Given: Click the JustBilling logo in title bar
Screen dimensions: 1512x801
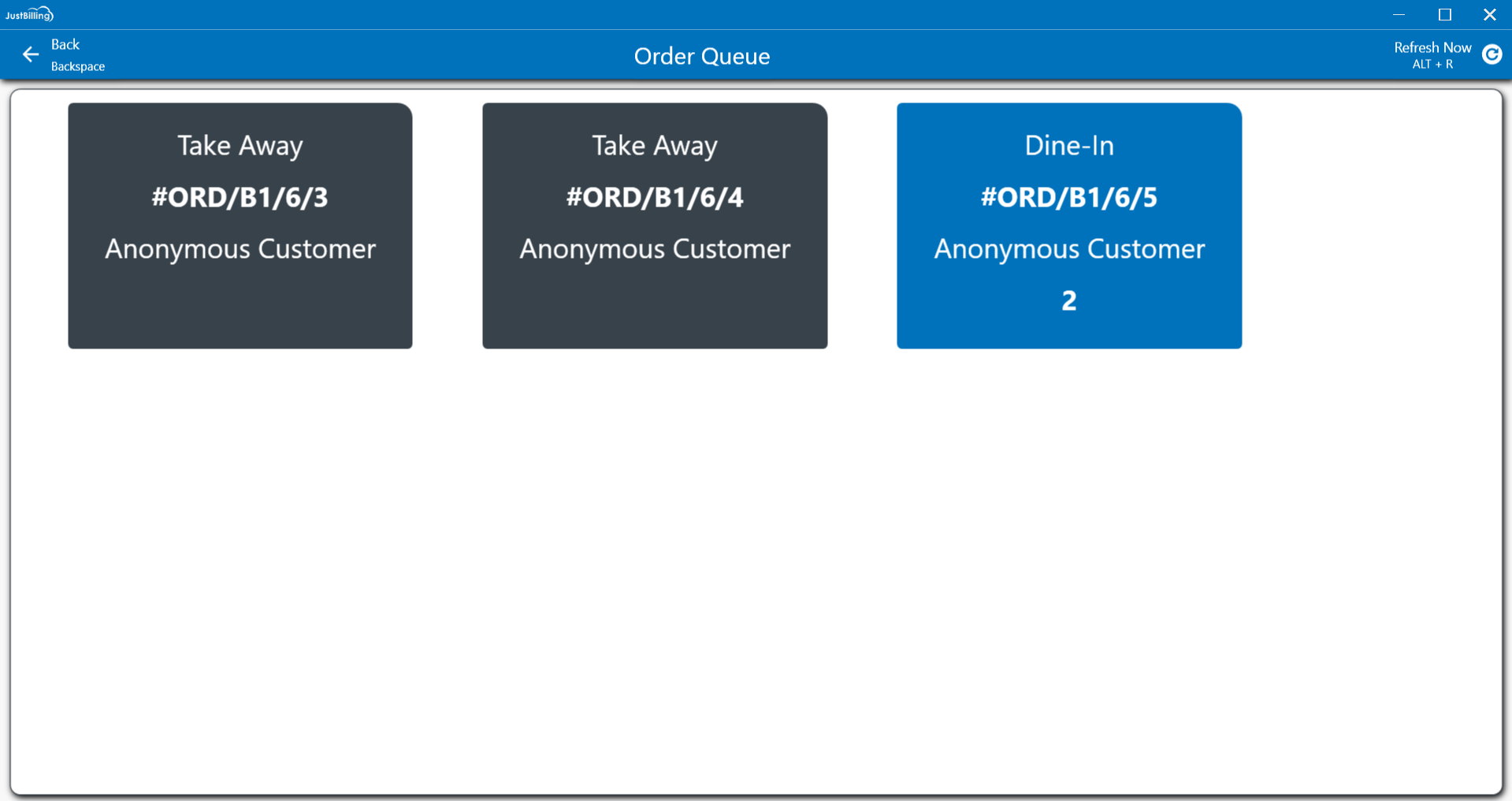Looking at the screenshot, I should [x=29, y=14].
